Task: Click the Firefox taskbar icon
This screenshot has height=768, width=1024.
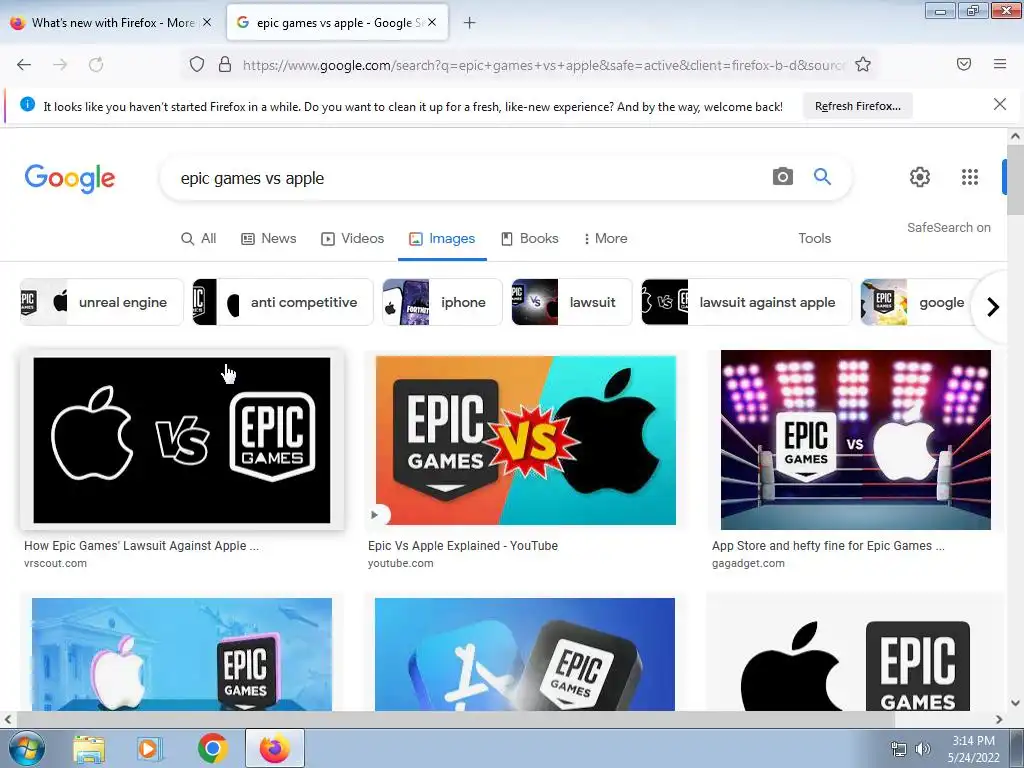Action: (x=275, y=748)
